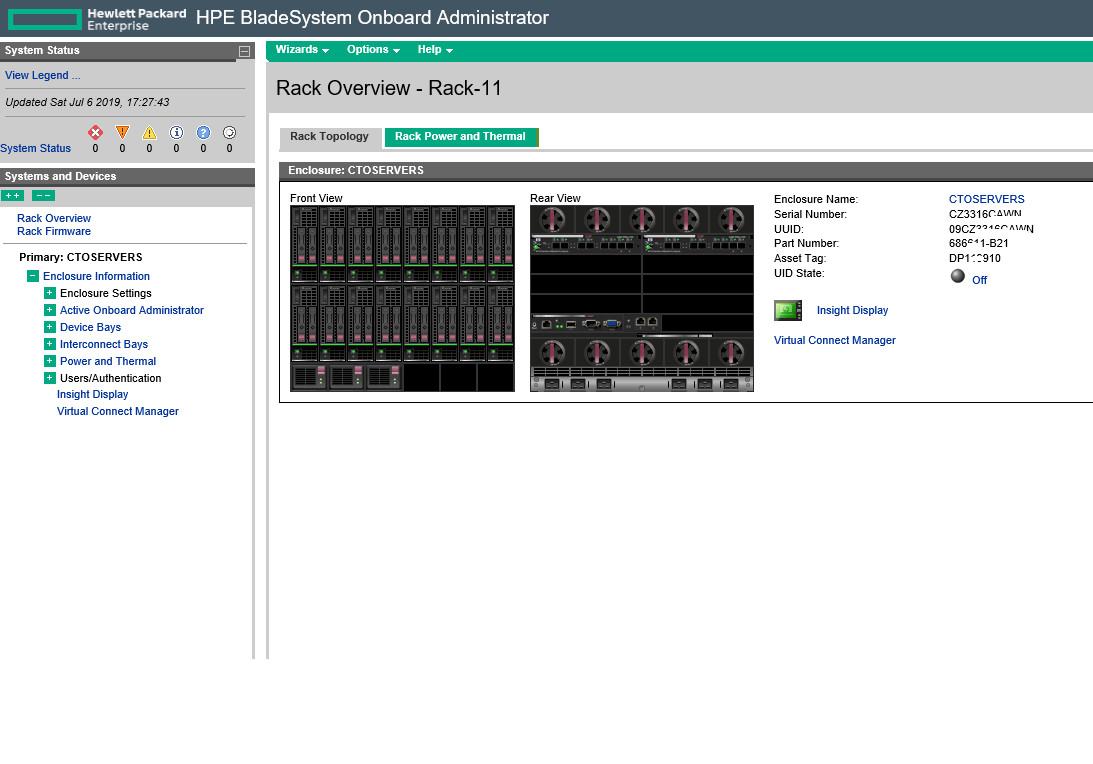Select Enclosure Settings tree item
The width and height of the screenshot is (1093, 764).
[x=105, y=293]
